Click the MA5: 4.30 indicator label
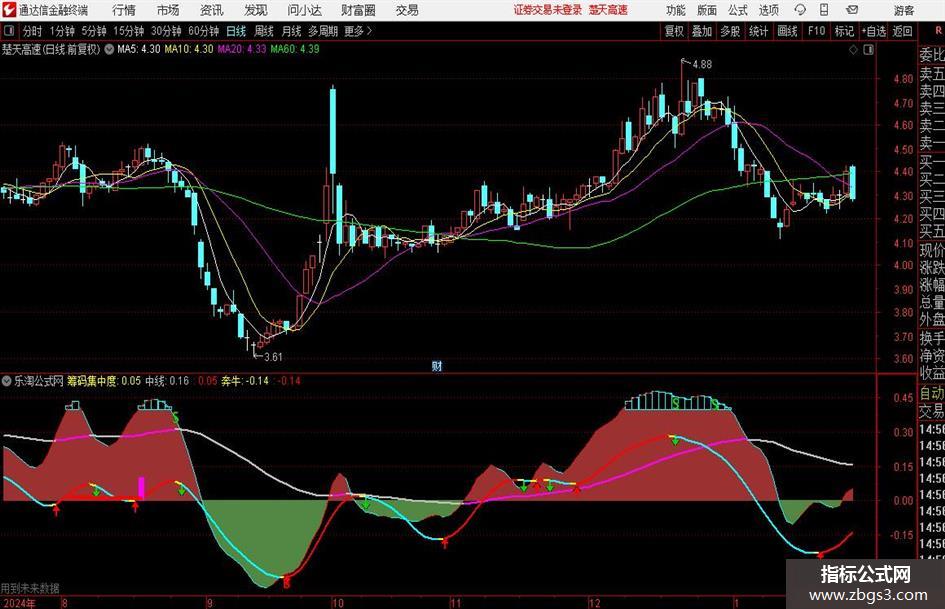The image size is (945, 609). (139, 49)
